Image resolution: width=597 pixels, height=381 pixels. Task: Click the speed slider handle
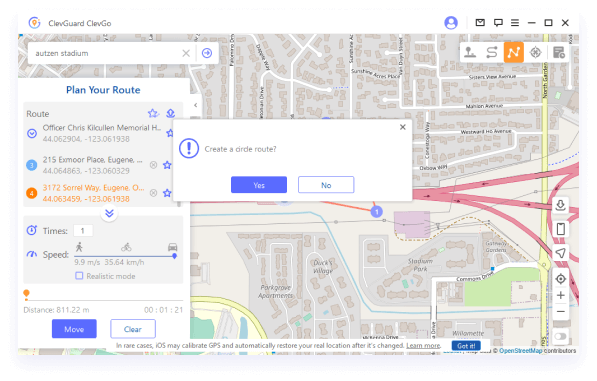174,256
